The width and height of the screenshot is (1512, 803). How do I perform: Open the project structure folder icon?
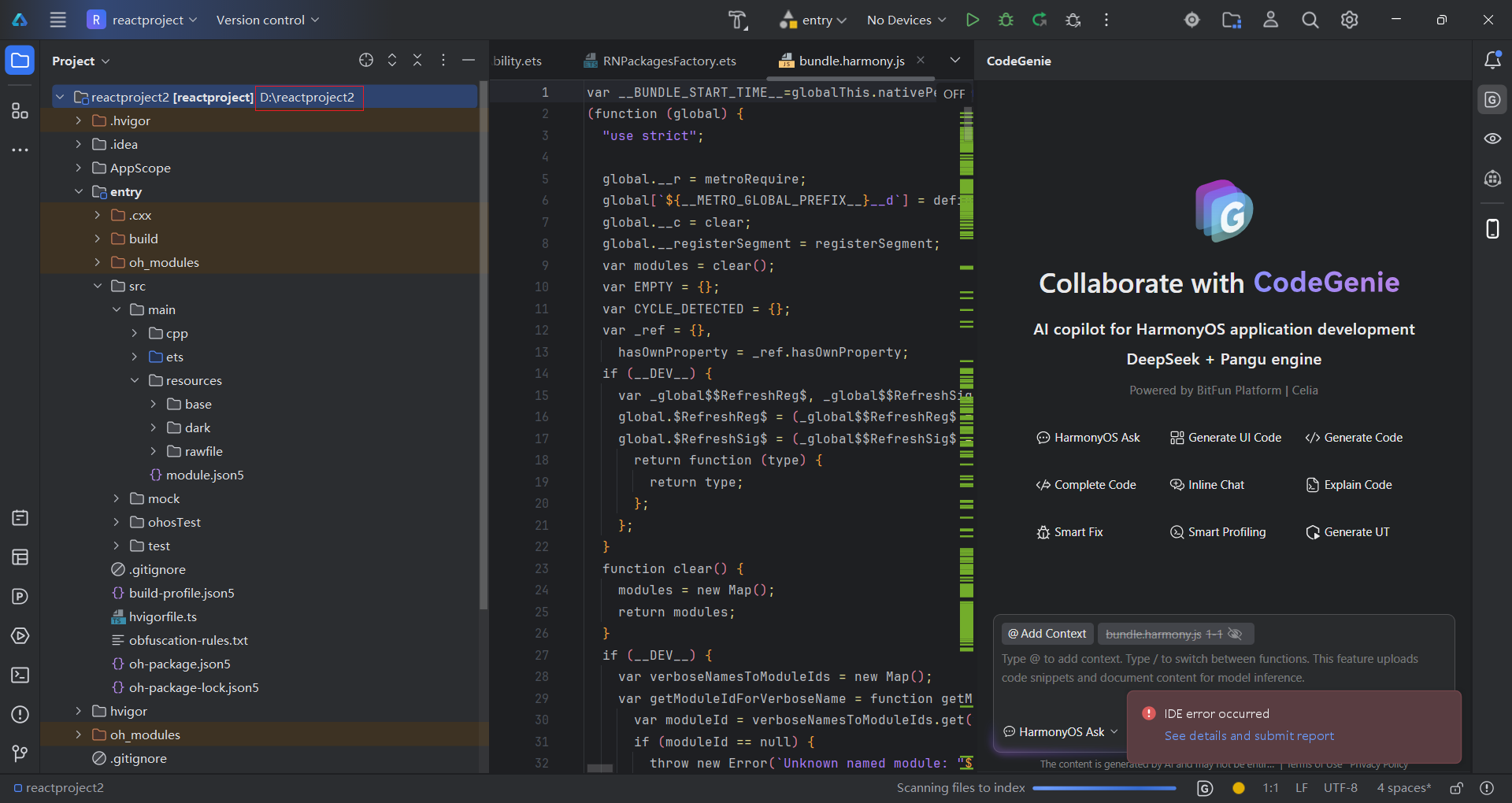[1232, 20]
